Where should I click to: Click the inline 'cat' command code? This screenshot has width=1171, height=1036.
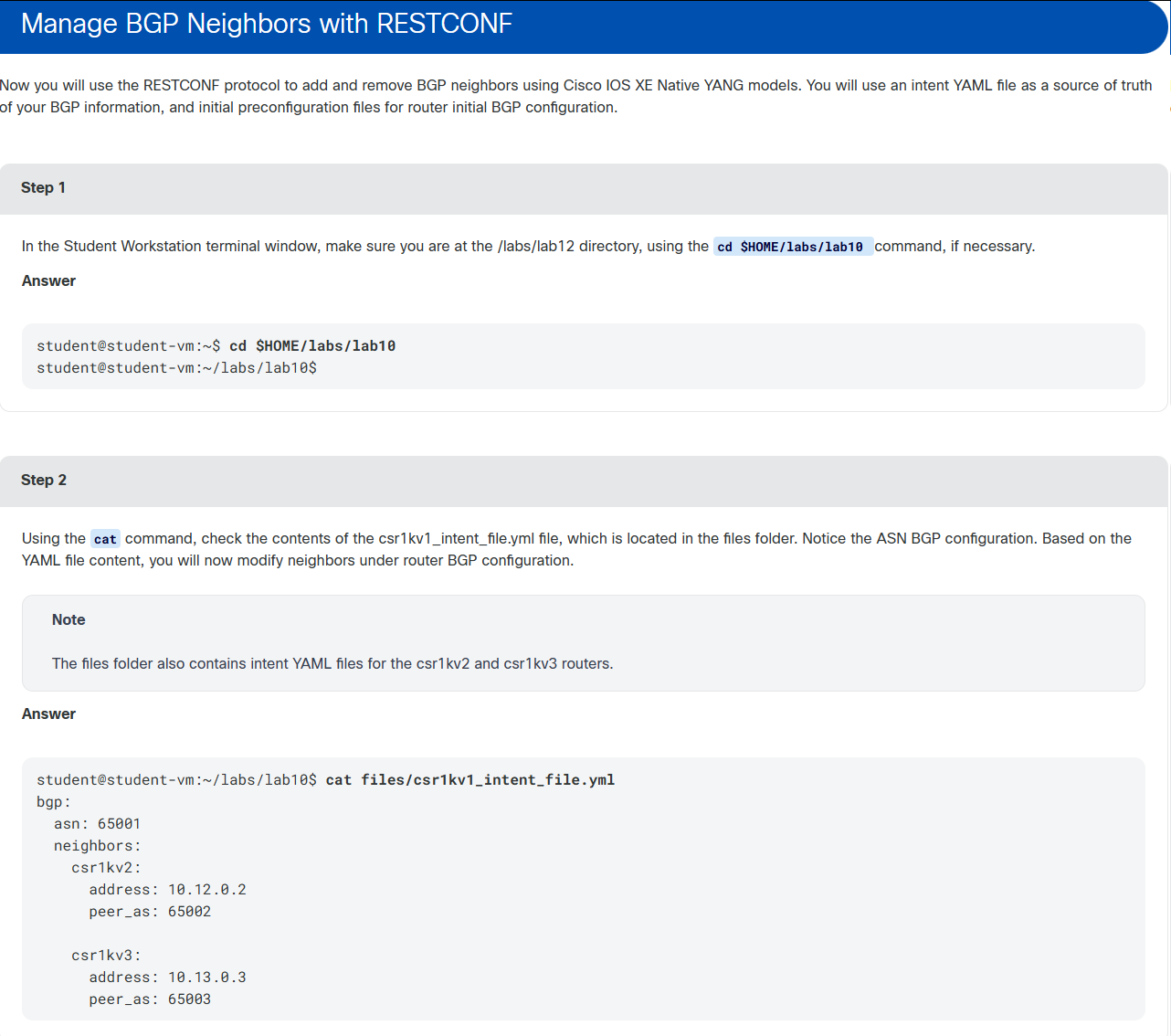[x=105, y=539]
